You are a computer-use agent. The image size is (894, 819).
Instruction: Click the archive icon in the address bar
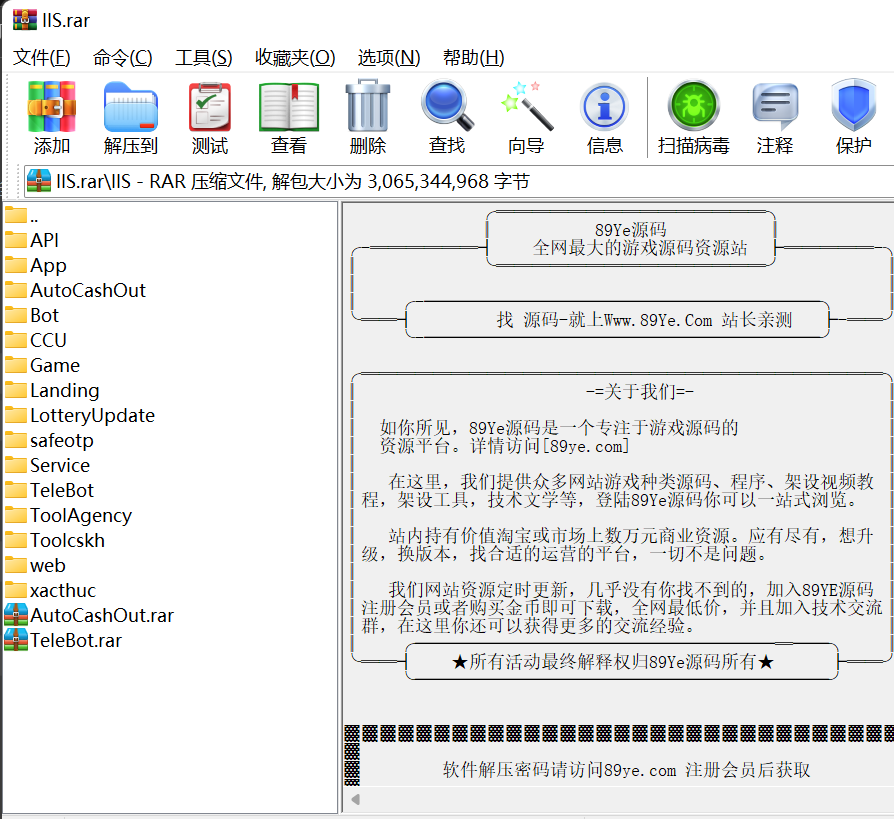(39, 181)
